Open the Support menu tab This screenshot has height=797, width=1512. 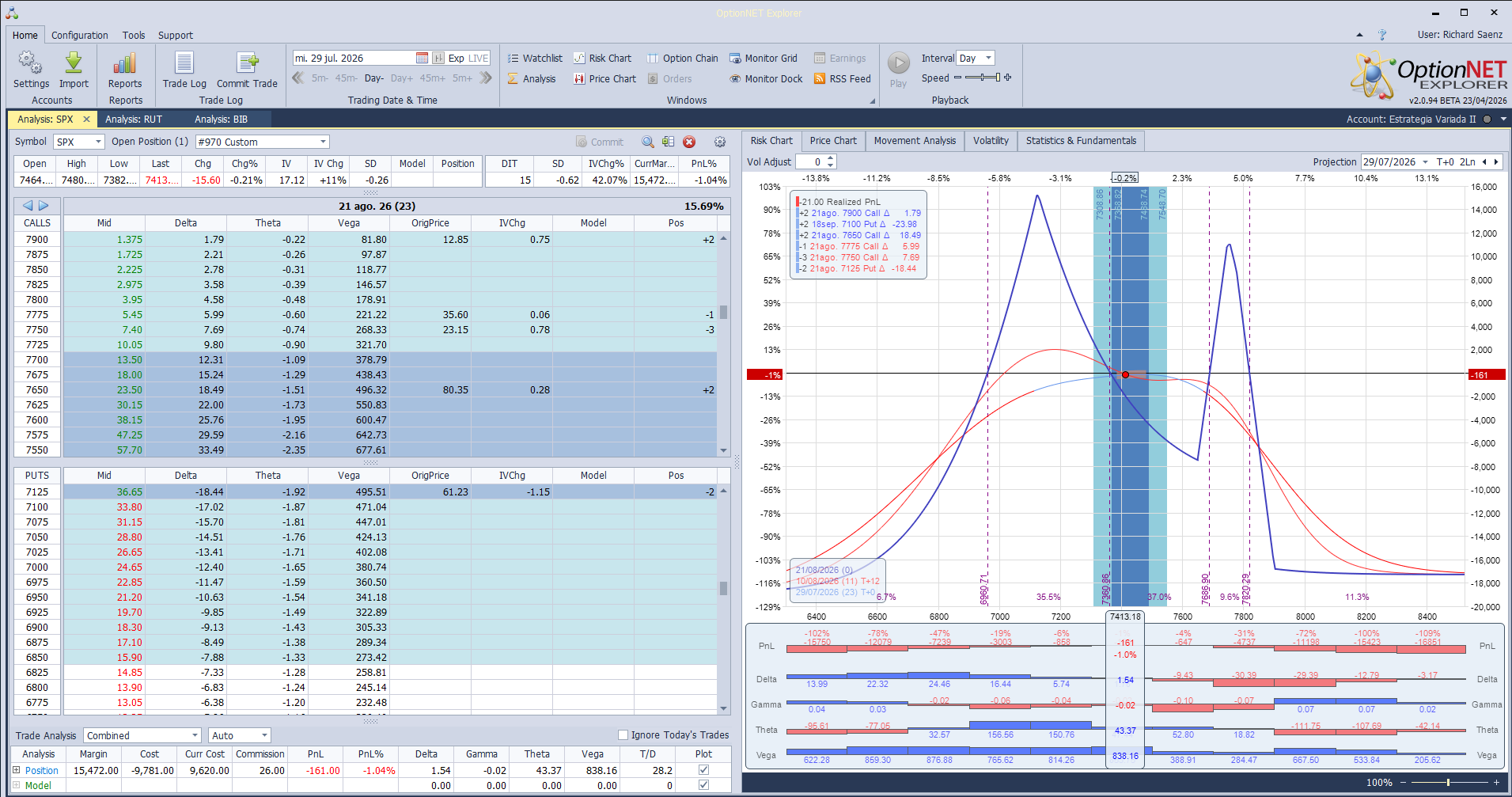(x=176, y=35)
